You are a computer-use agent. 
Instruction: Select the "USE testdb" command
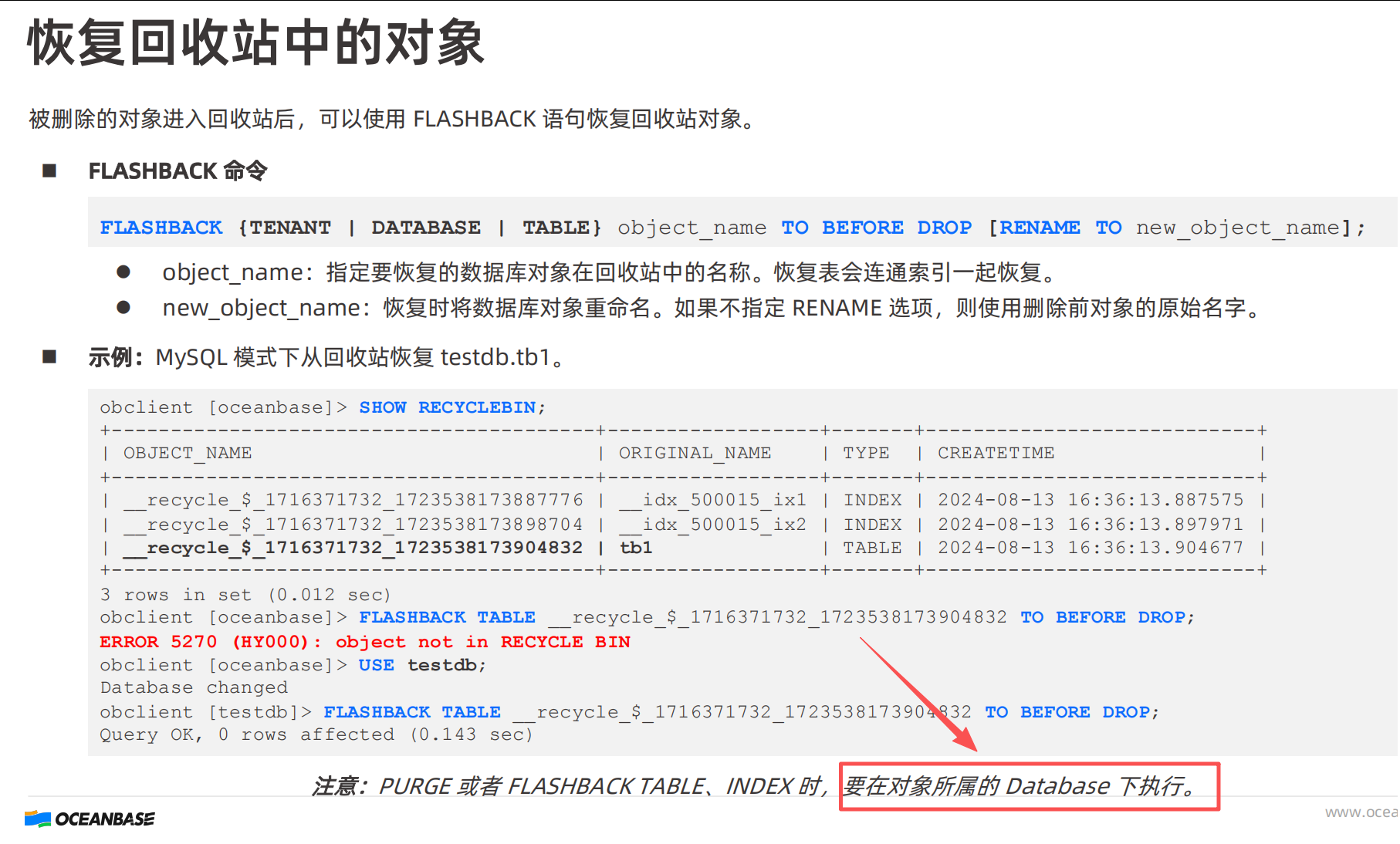421,665
